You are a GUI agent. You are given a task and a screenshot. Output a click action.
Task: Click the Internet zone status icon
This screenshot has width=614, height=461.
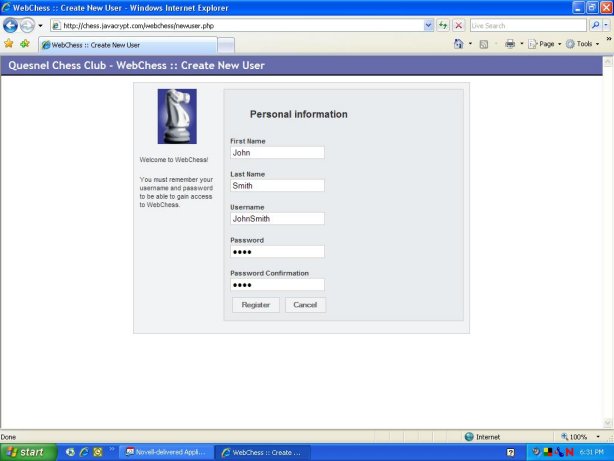tap(469, 437)
